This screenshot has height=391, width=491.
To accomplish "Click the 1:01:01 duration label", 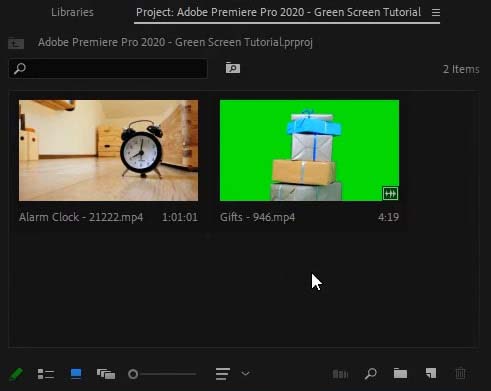I will [x=180, y=217].
